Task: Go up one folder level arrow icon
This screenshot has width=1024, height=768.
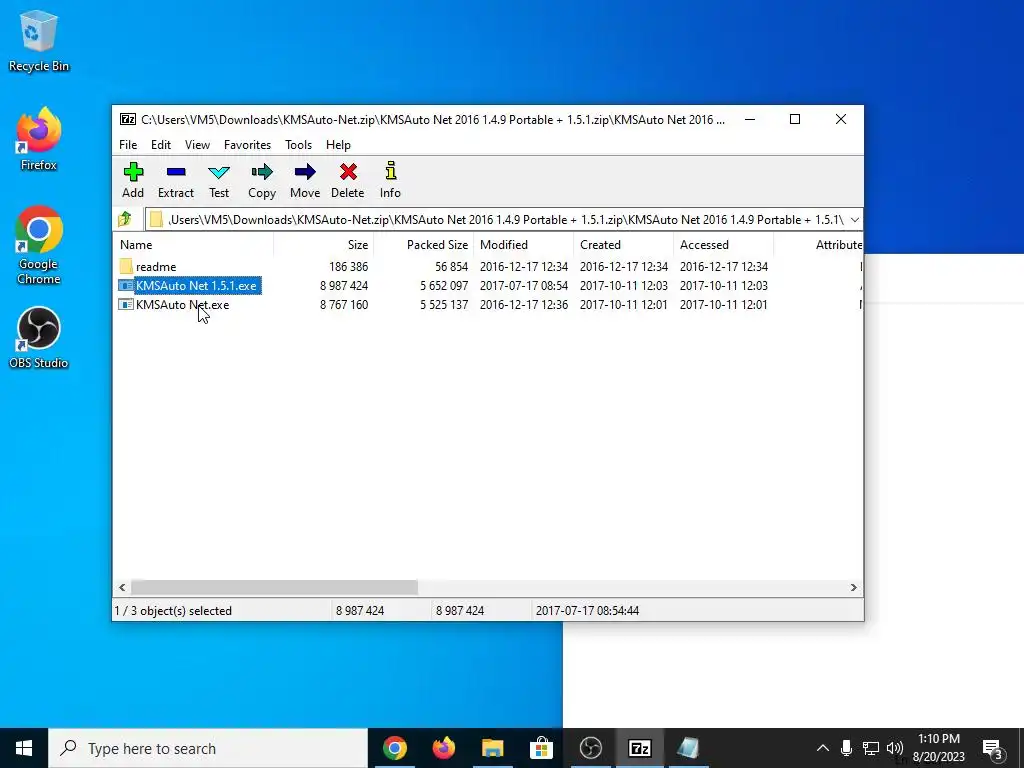Action: pos(125,219)
